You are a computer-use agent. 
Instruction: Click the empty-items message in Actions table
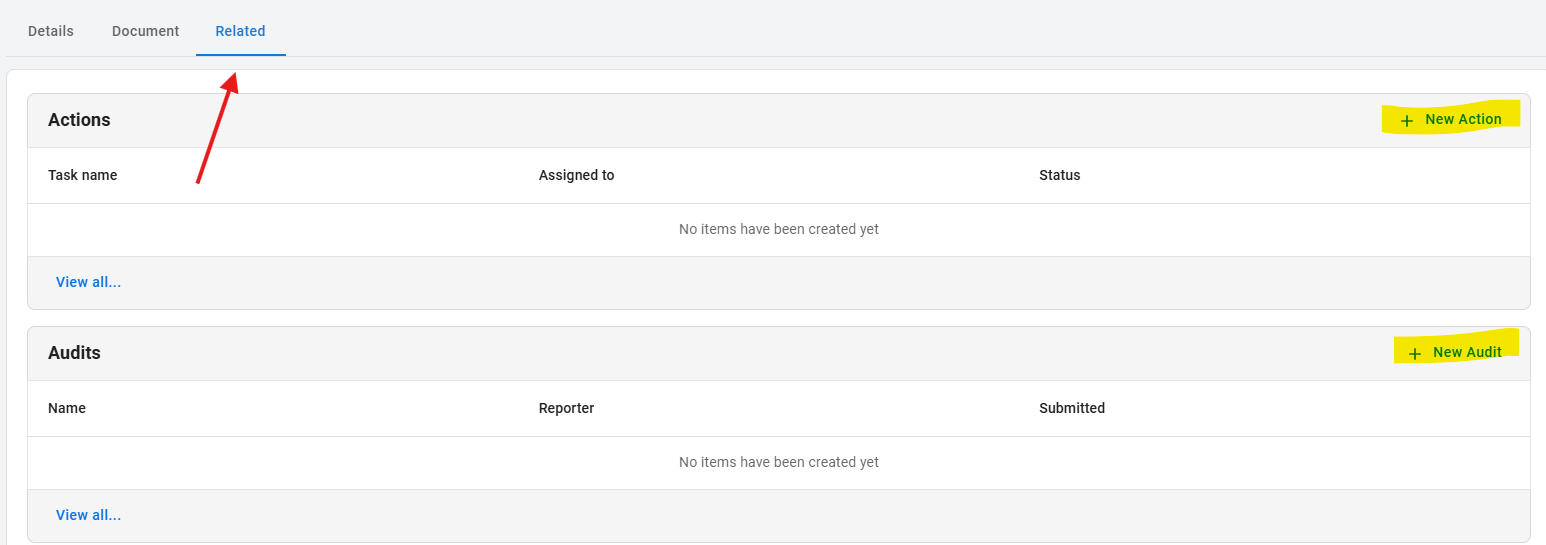(x=778, y=229)
